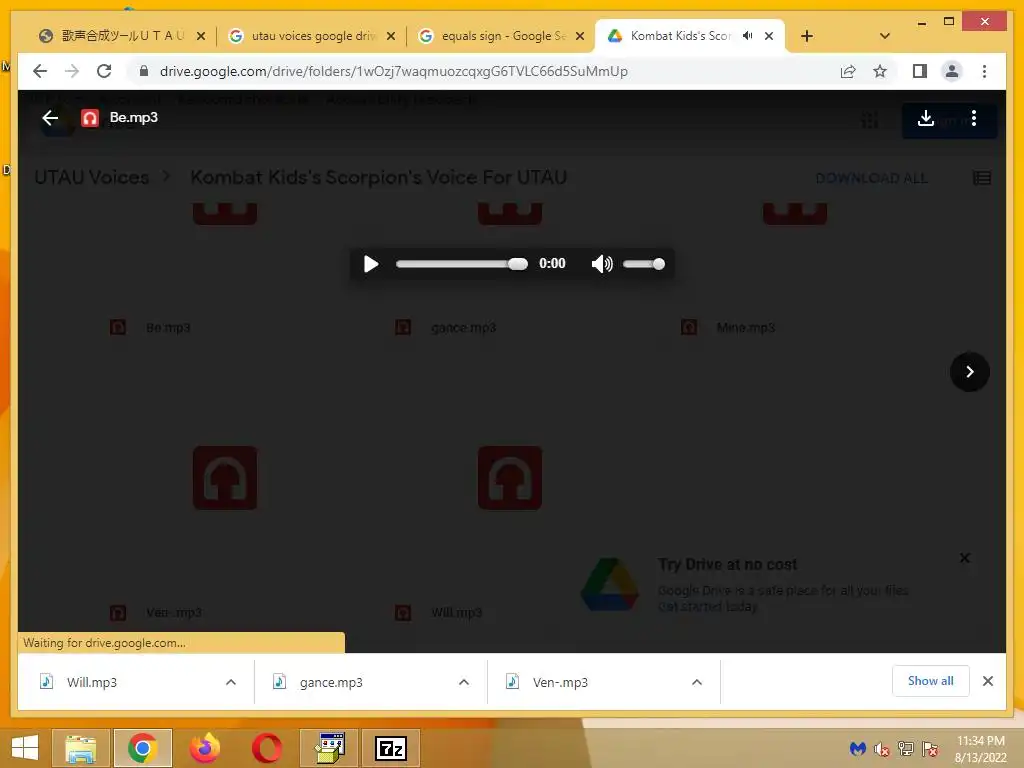
Task: Open Malwarebytes tray icon
Action: pyautogui.click(x=857, y=749)
